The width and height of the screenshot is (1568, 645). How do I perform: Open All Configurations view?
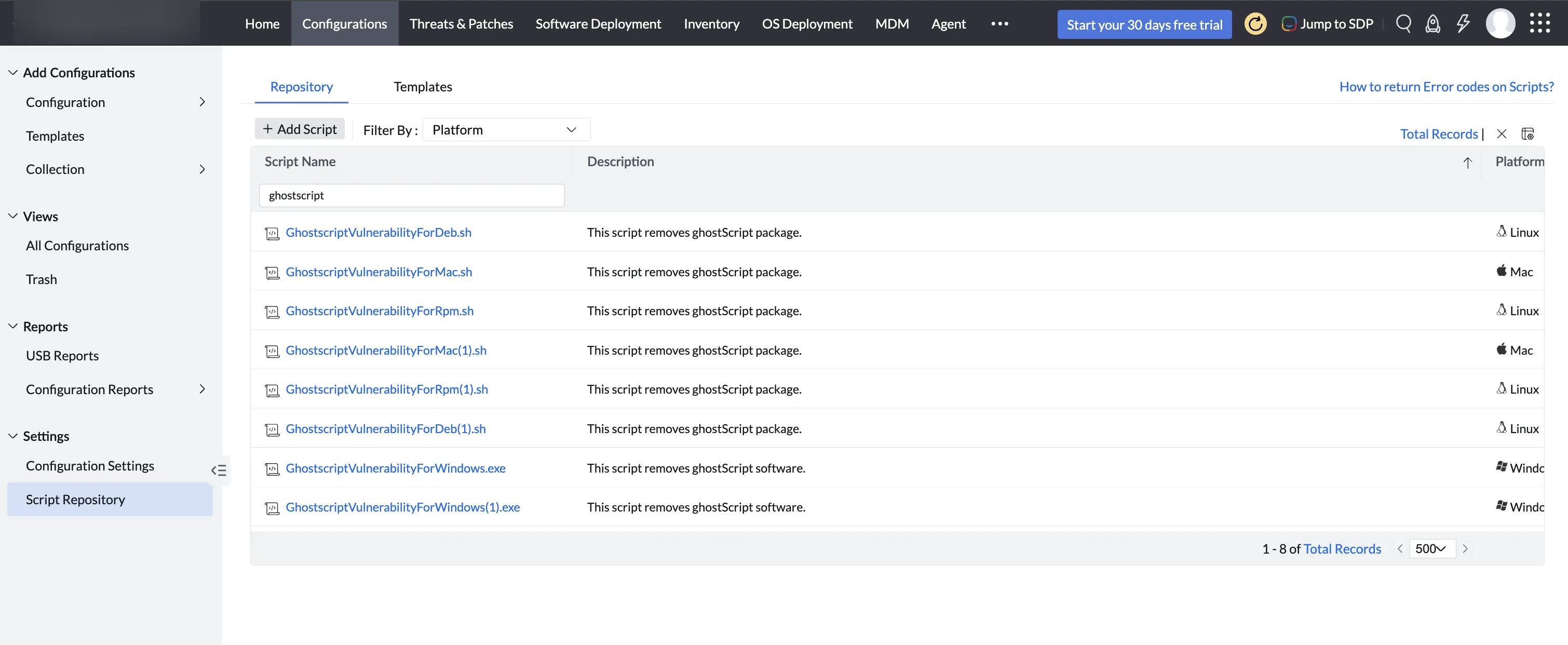tap(77, 246)
